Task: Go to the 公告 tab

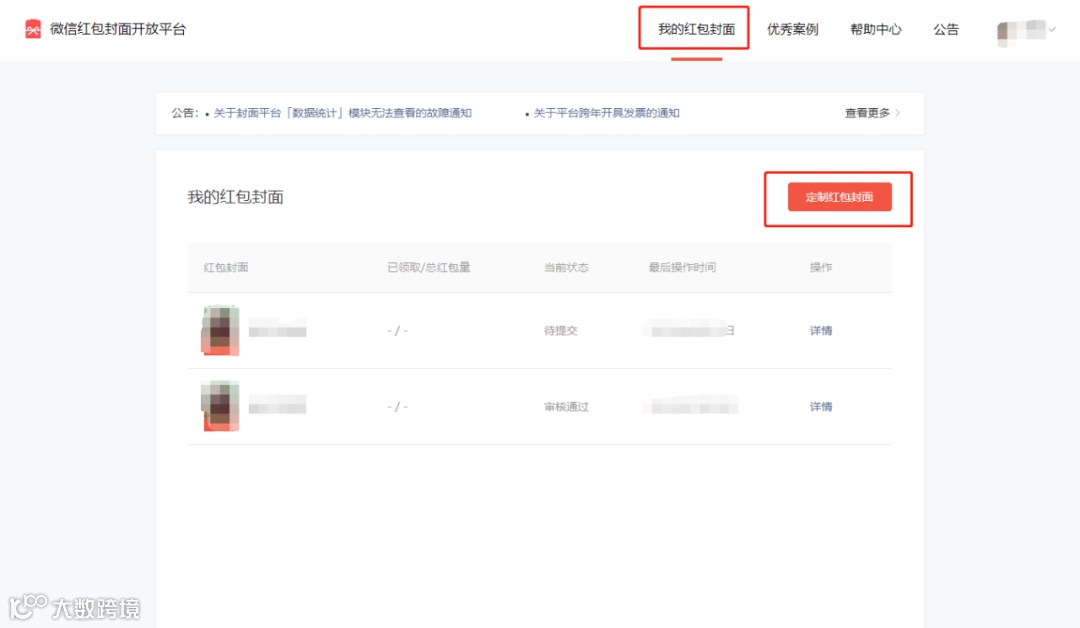Action: (946, 29)
